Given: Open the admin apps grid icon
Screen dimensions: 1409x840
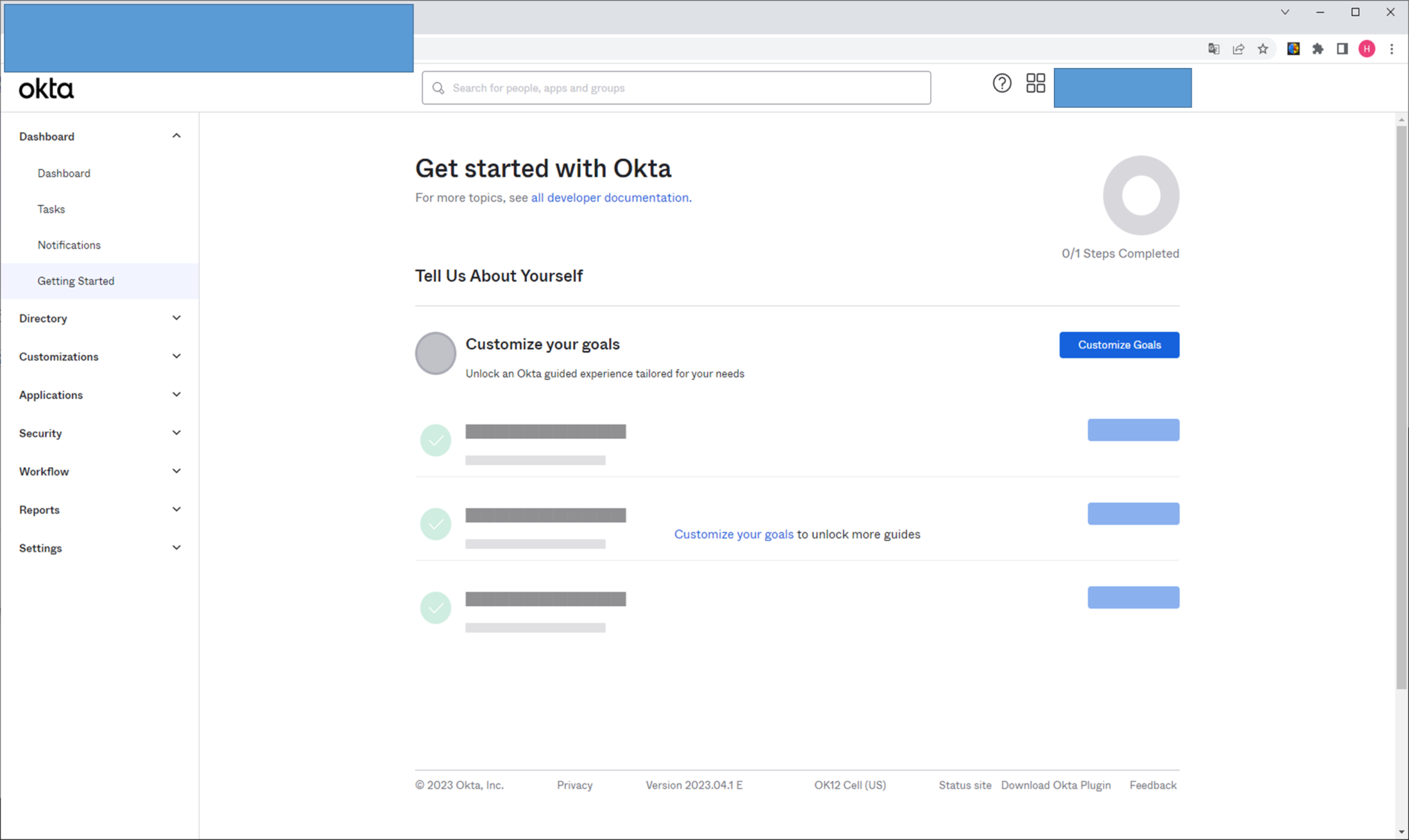Looking at the screenshot, I should [x=1036, y=83].
